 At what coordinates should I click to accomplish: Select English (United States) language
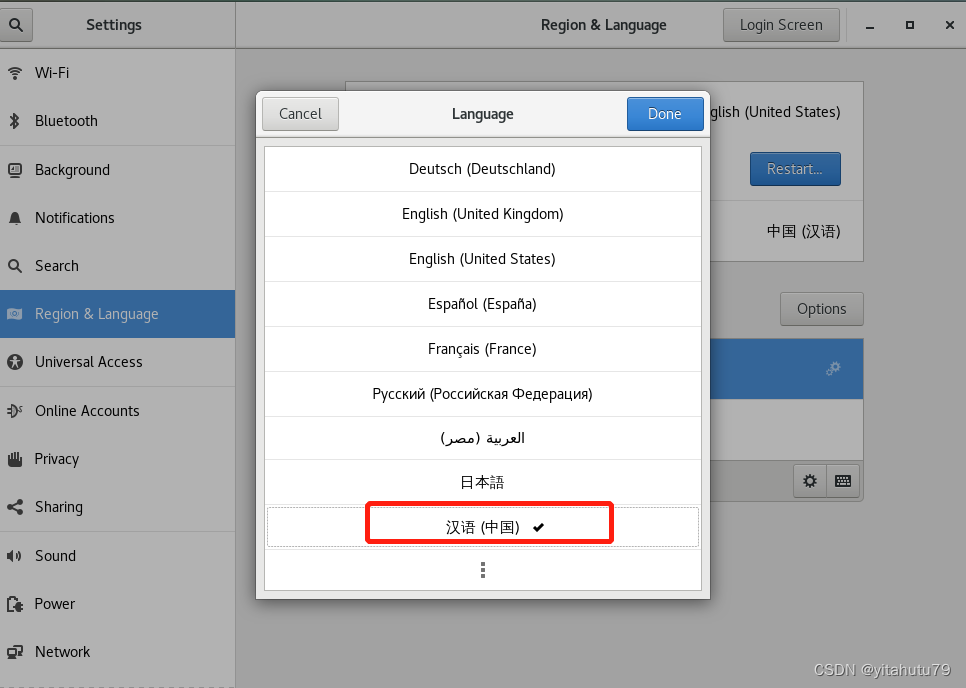point(482,259)
